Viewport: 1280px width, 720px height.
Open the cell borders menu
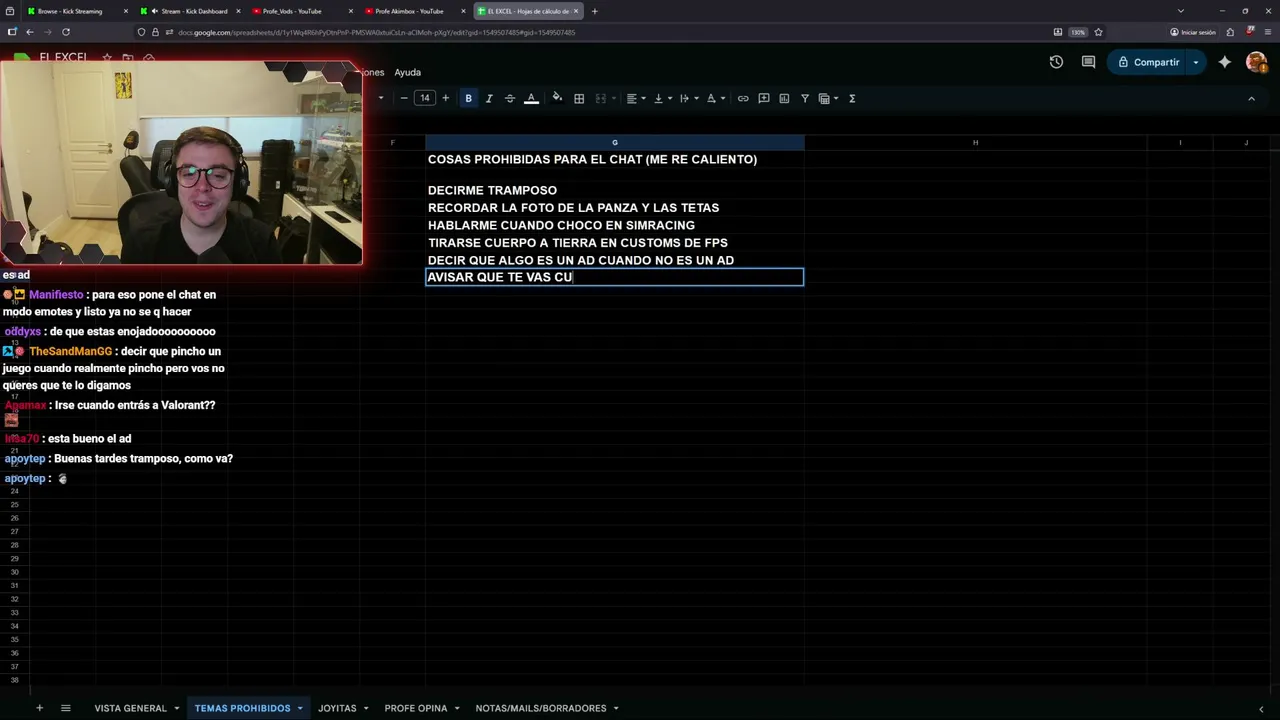579,98
